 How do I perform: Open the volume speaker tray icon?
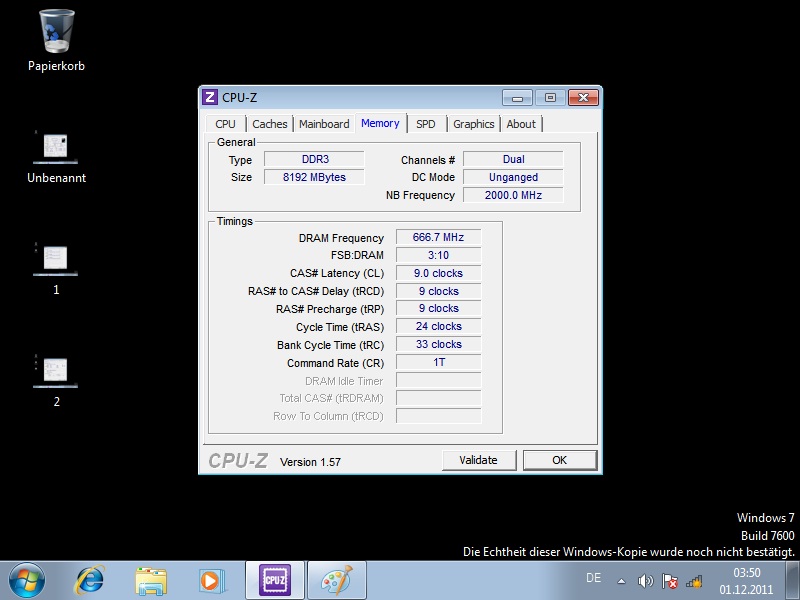tap(645, 581)
